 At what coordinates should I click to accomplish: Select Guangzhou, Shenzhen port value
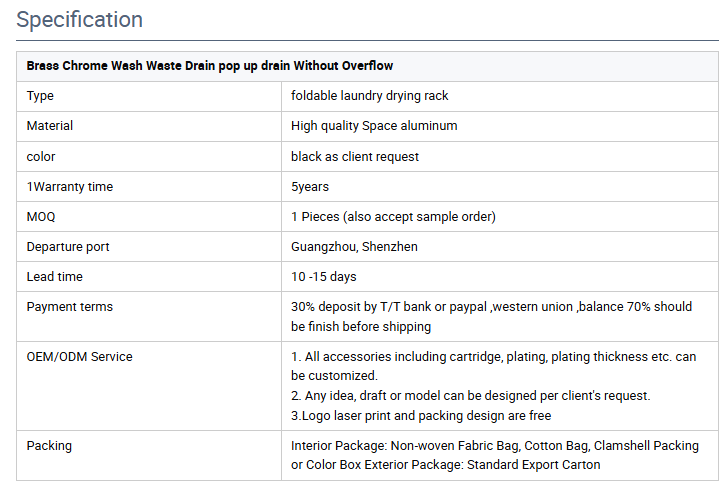tap(354, 247)
